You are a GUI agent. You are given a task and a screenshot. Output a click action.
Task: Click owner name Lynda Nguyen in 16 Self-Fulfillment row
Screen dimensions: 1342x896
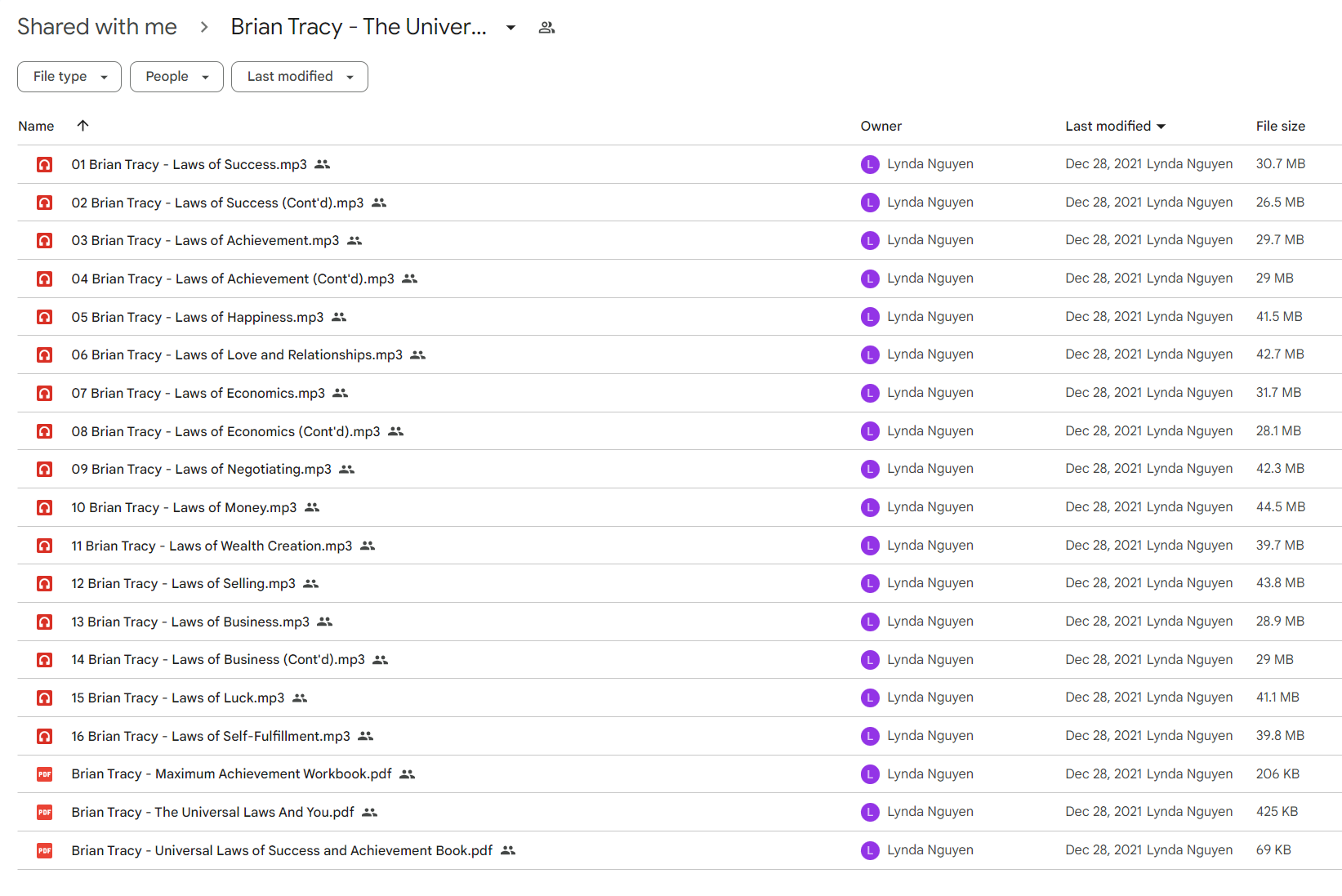coord(930,736)
